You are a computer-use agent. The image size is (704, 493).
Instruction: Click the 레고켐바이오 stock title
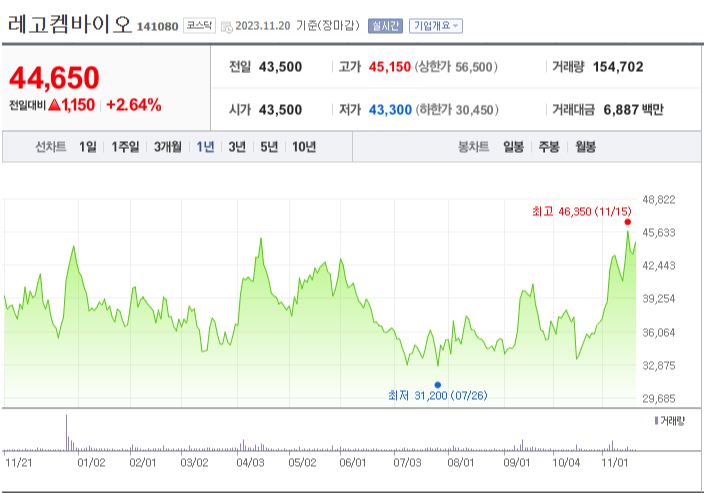point(70,24)
